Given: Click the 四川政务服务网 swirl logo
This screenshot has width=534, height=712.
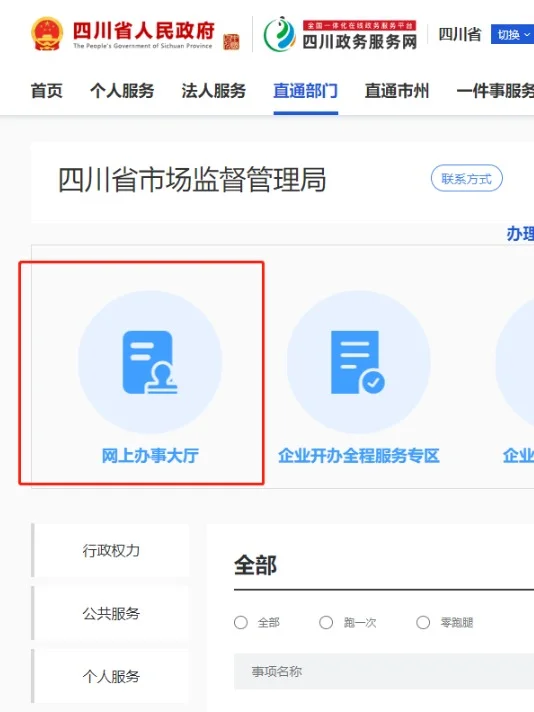Looking at the screenshot, I should 279,34.
